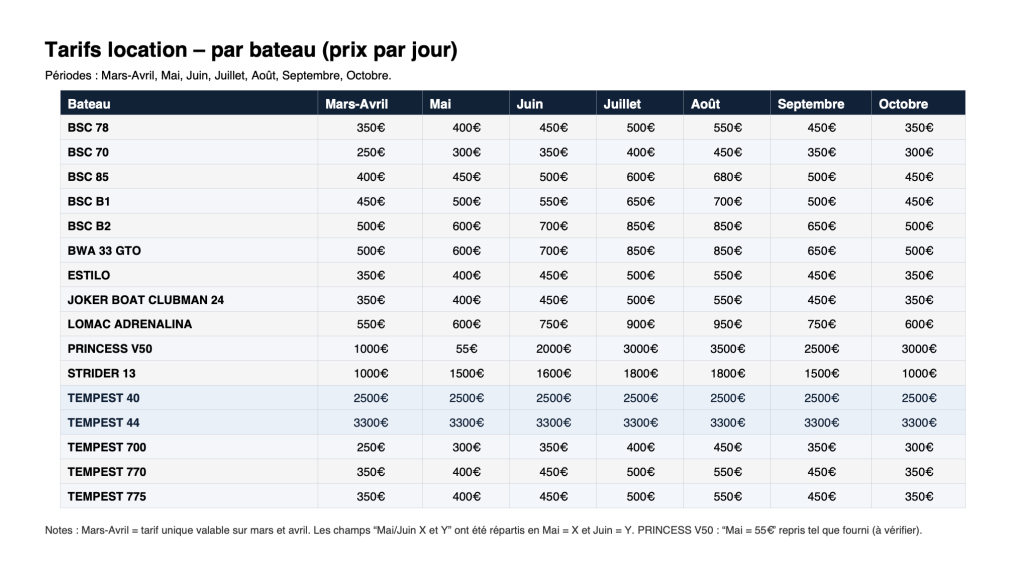This screenshot has height=579, width=1024.
Task: Select the BSC 78 row label
Action: click(88, 128)
